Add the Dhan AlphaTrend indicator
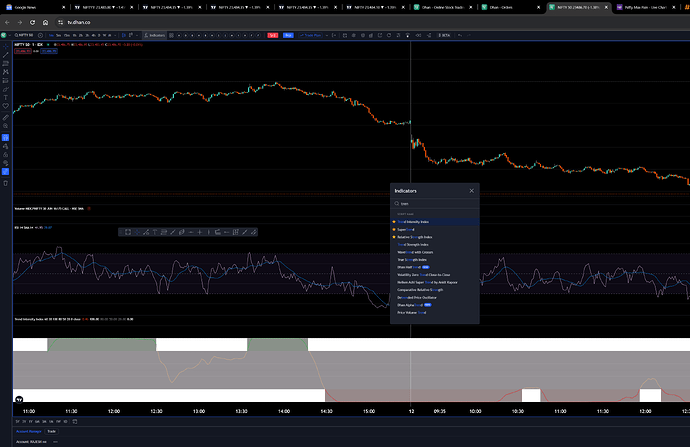Image resolution: width=690 pixels, height=447 pixels. pyautogui.click(x=435, y=305)
